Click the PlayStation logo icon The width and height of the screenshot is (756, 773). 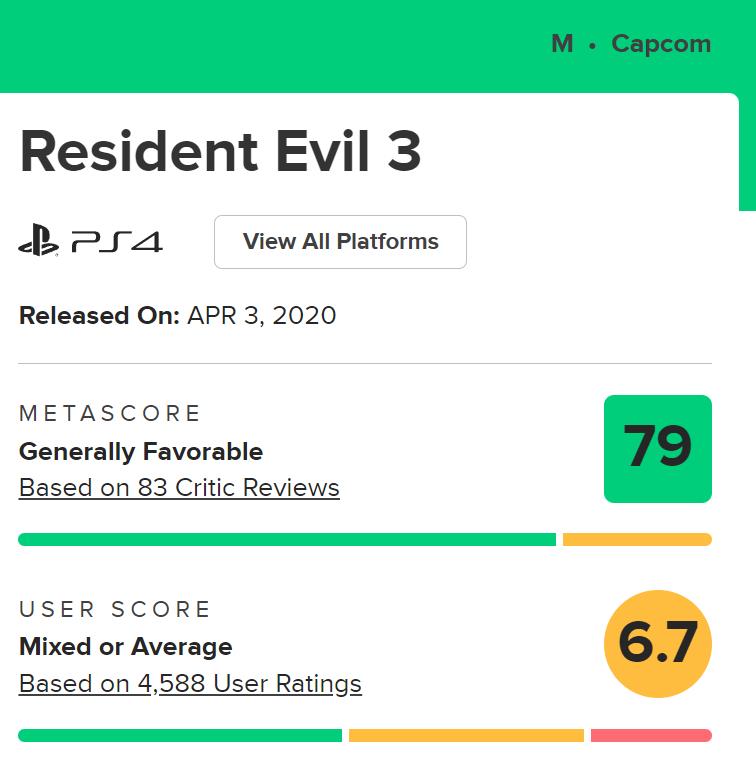click(x=38, y=242)
